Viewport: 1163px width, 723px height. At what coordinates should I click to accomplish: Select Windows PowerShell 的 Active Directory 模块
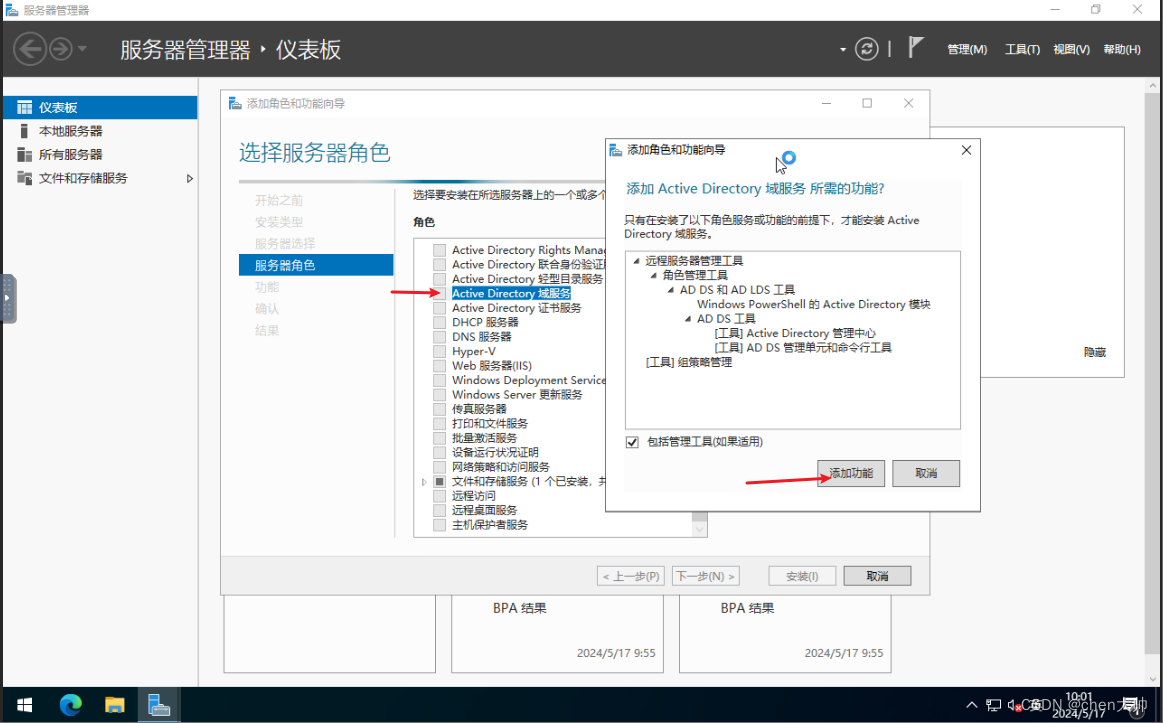coord(813,304)
